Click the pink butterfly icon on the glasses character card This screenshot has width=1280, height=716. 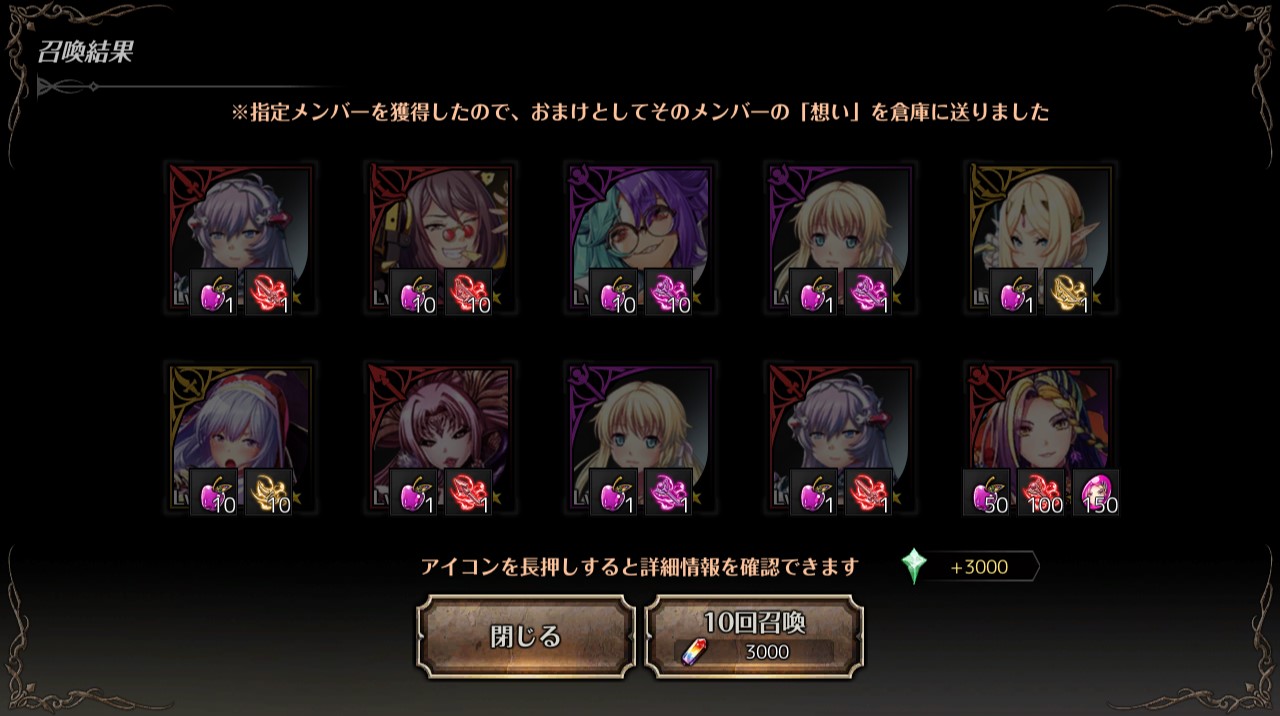(x=669, y=293)
